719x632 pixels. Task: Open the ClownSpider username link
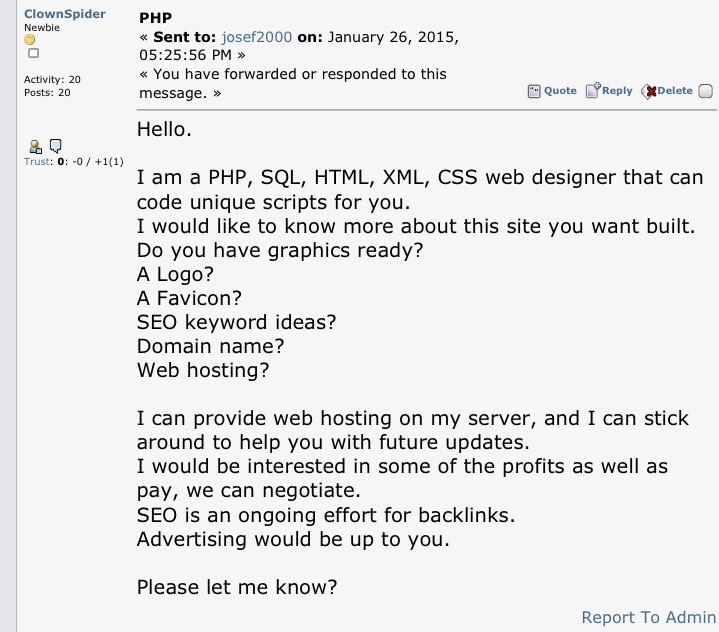point(65,14)
